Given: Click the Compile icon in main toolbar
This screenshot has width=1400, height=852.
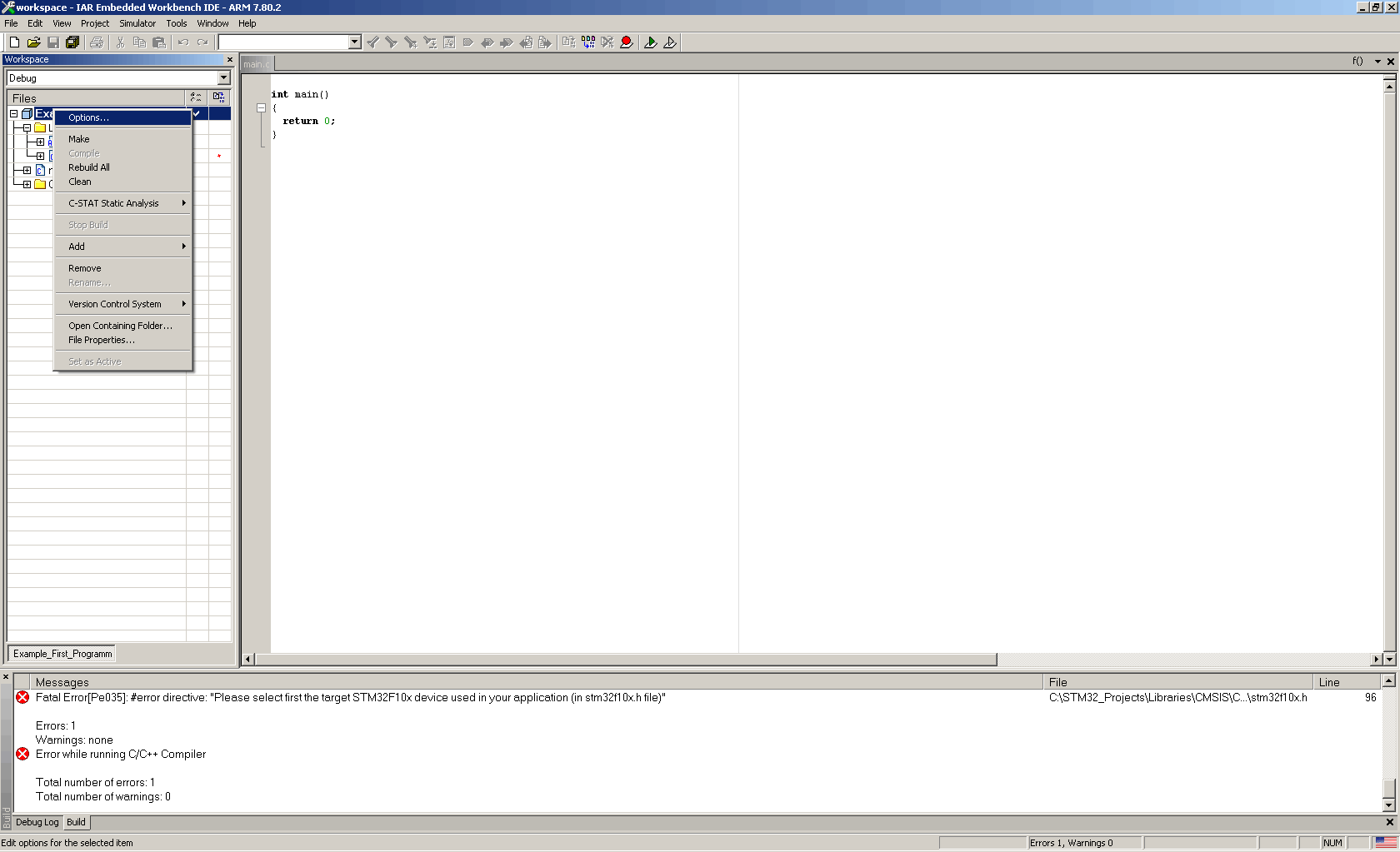Looking at the screenshot, I should click(x=569, y=42).
